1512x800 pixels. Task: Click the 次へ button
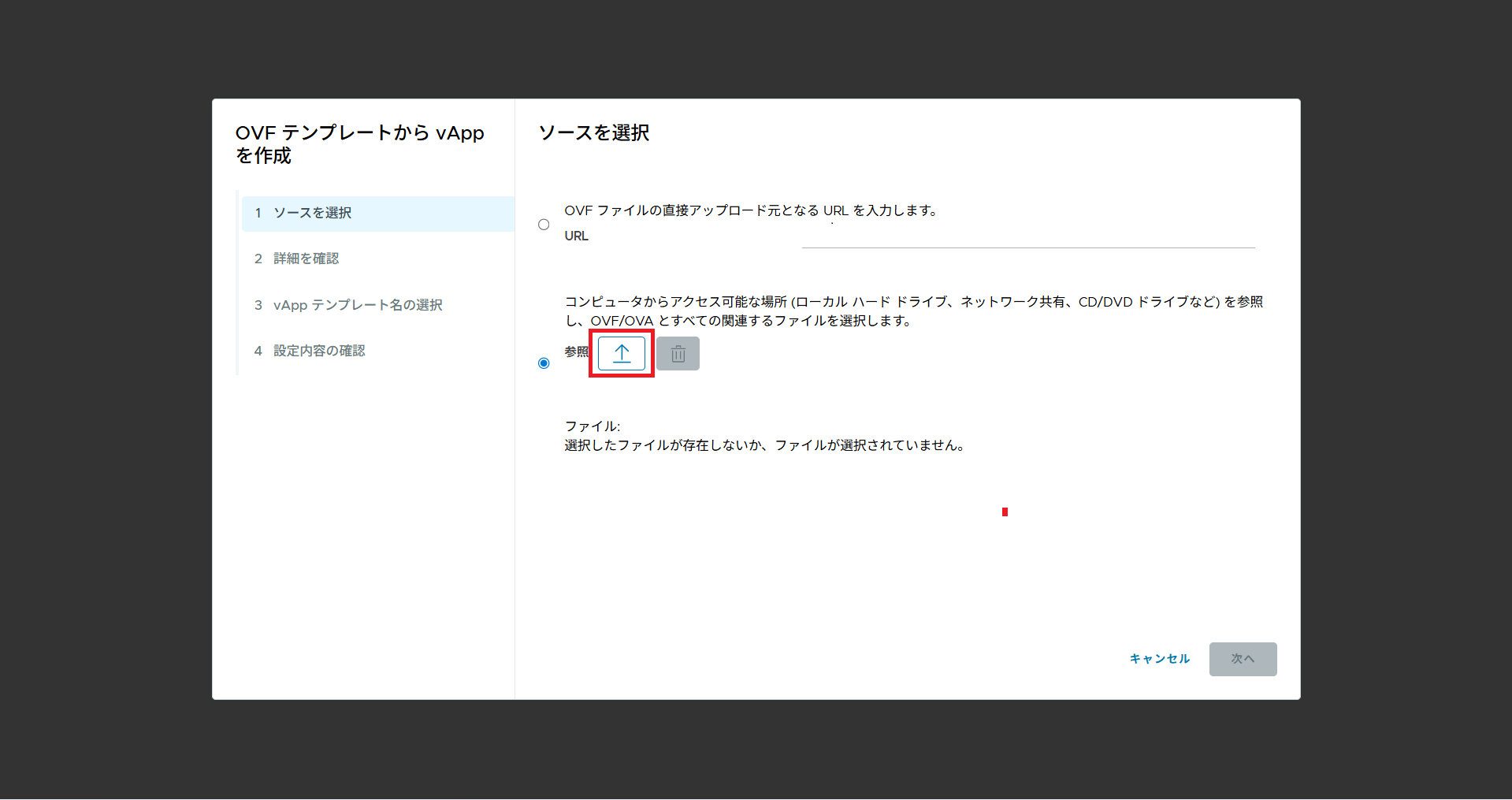click(x=1242, y=659)
